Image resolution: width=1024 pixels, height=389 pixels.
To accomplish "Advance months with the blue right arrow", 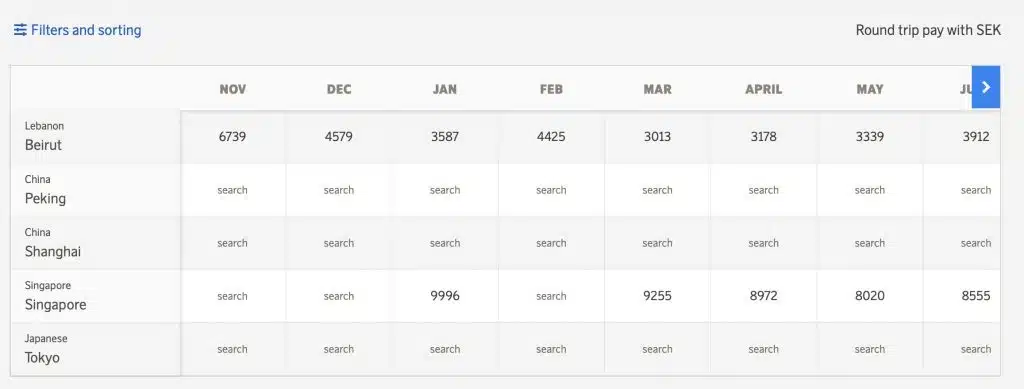I will 985,87.
